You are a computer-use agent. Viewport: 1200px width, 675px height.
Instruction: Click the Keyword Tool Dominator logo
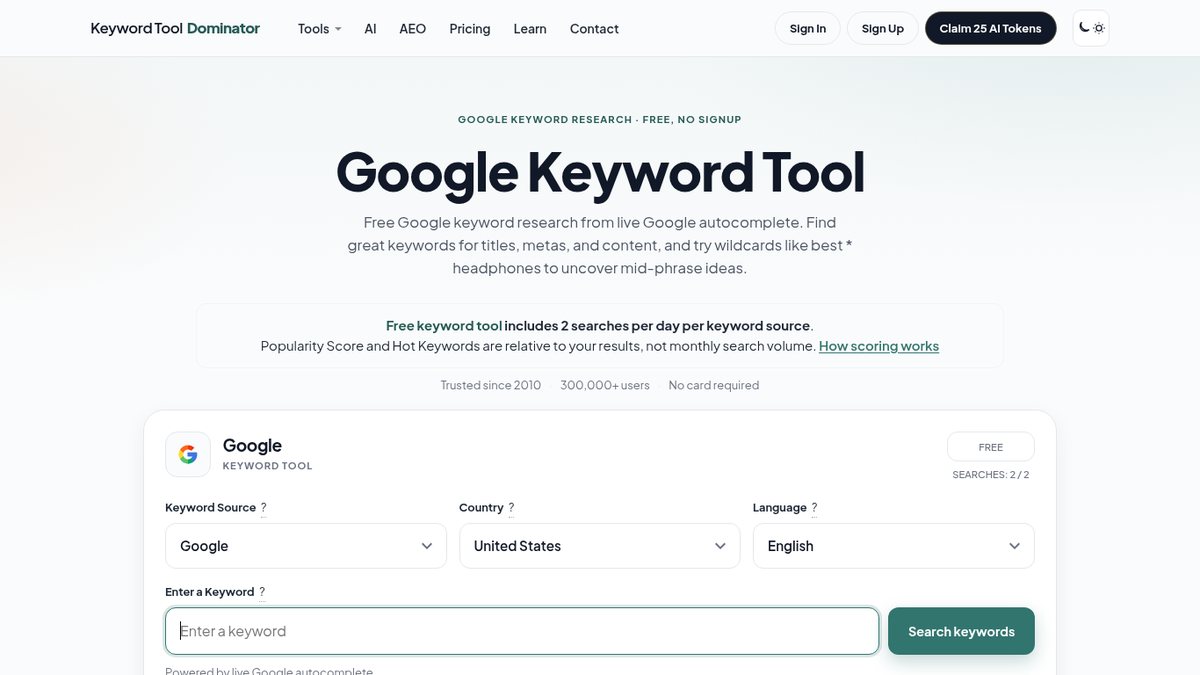tap(175, 28)
